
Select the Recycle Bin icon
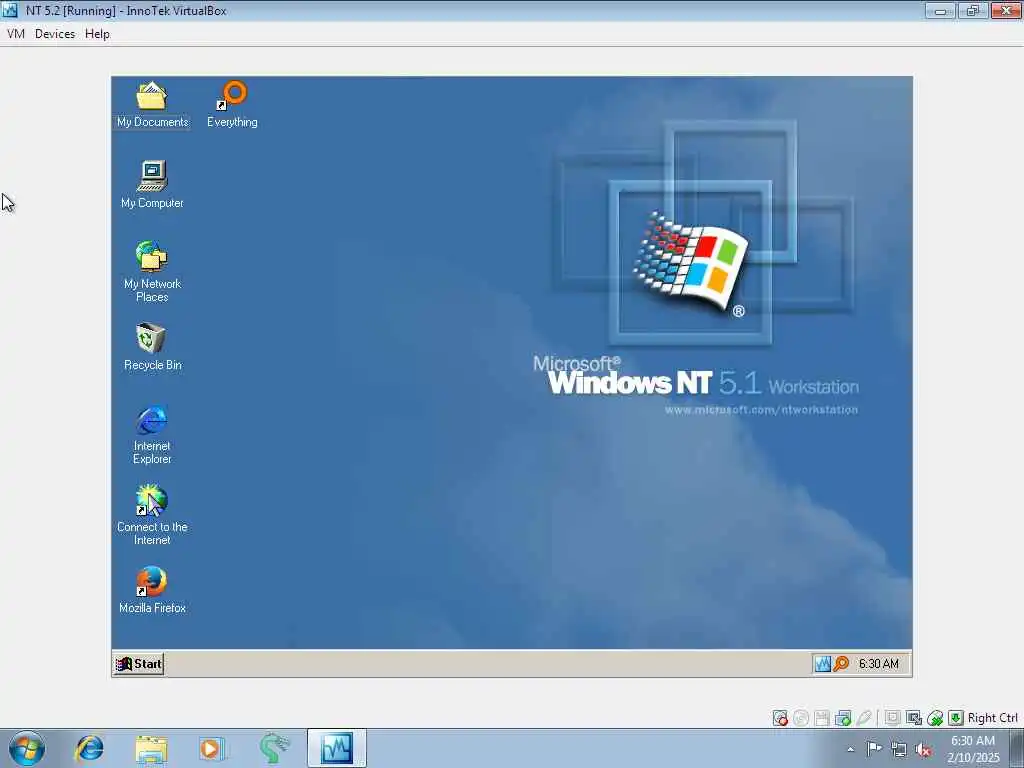click(x=152, y=347)
